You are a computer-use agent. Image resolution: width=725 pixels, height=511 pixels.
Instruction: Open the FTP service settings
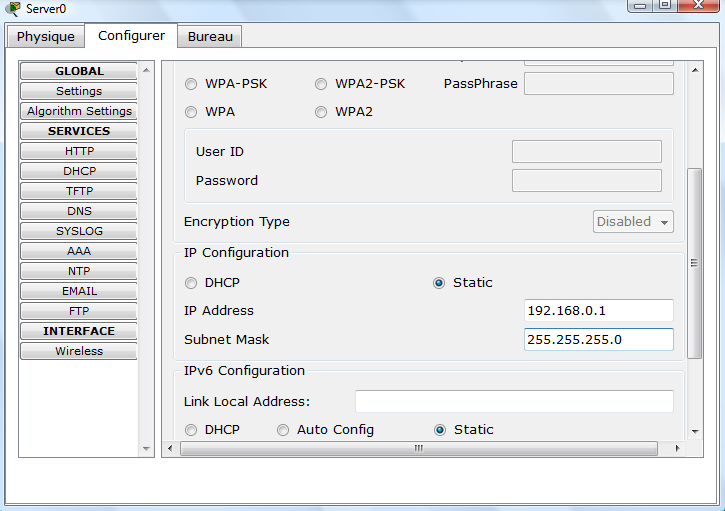tap(79, 311)
